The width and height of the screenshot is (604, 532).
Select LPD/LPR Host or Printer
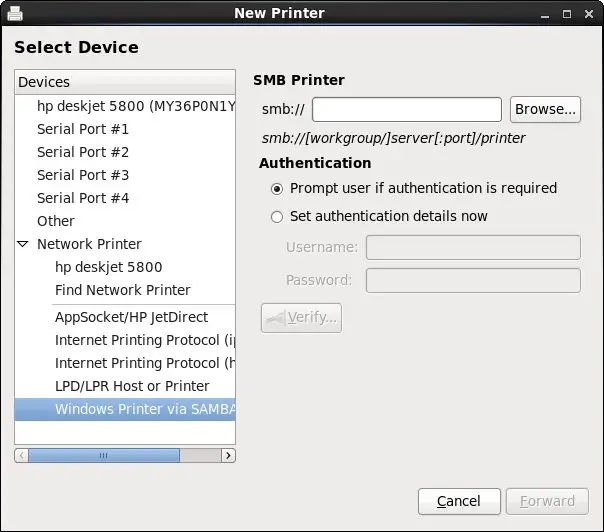132,386
